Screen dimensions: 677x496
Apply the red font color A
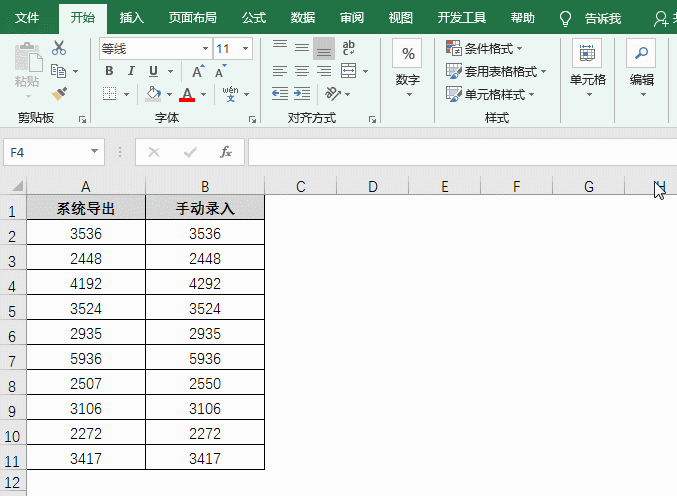click(187, 94)
